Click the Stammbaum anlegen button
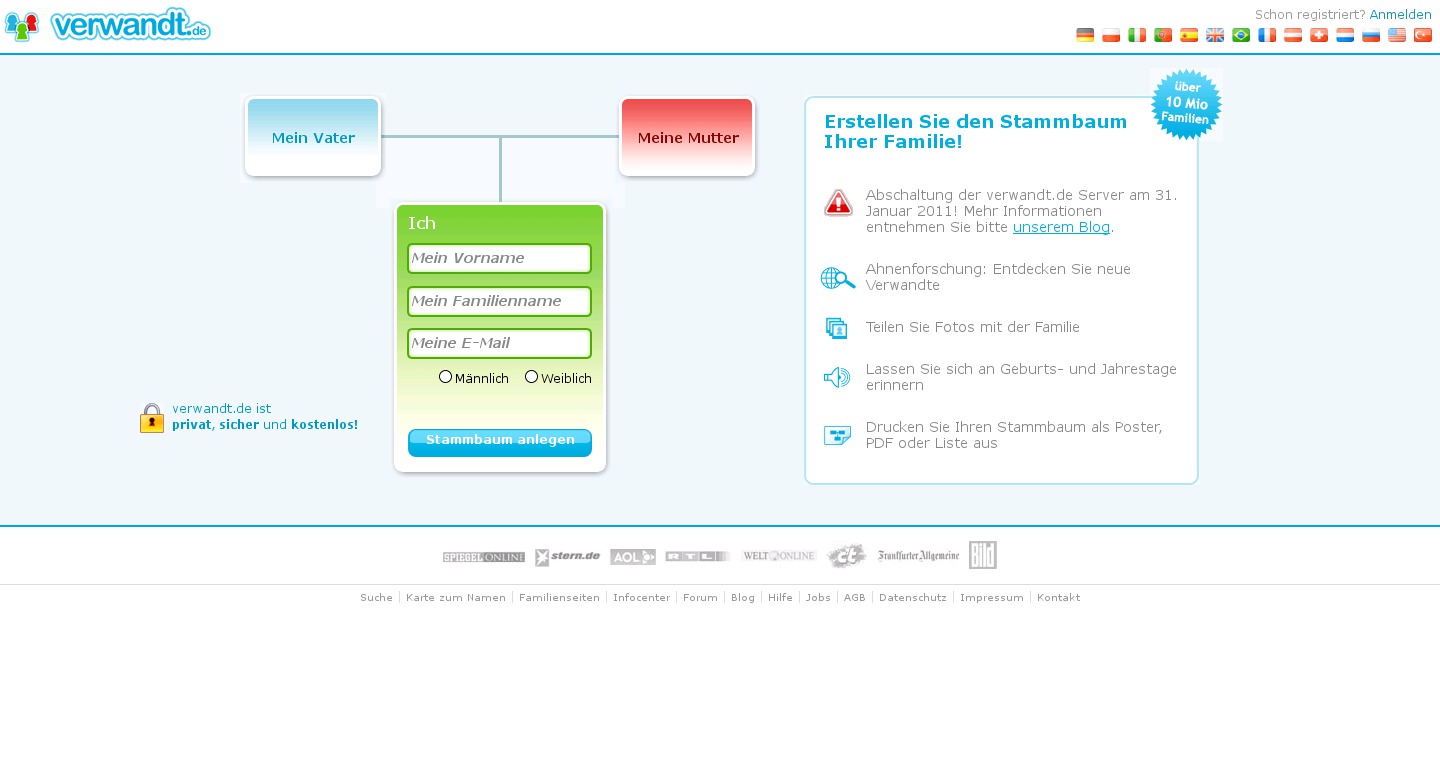Image resolution: width=1440 pixels, height=783 pixels. pos(500,442)
